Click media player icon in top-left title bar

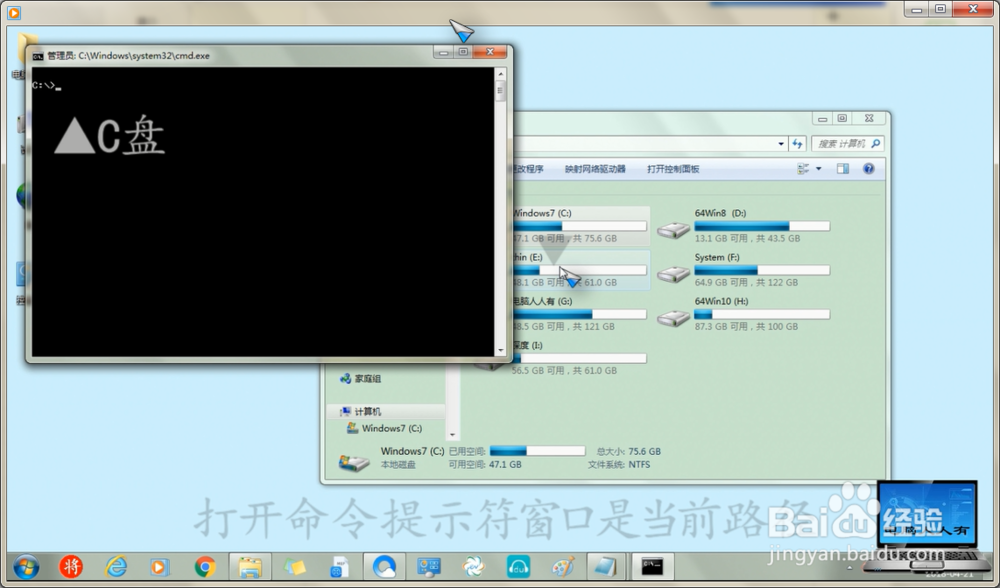point(14,12)
